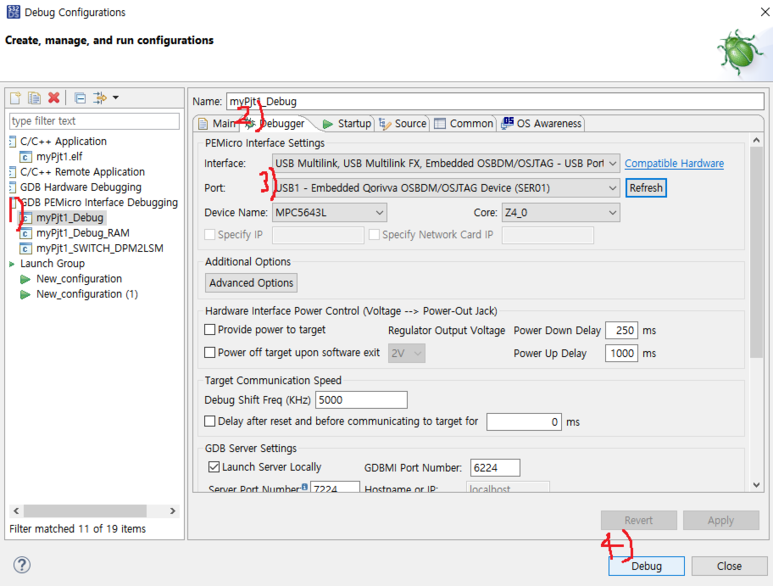Click the New_configuration green launch icon

coord(25,279)
